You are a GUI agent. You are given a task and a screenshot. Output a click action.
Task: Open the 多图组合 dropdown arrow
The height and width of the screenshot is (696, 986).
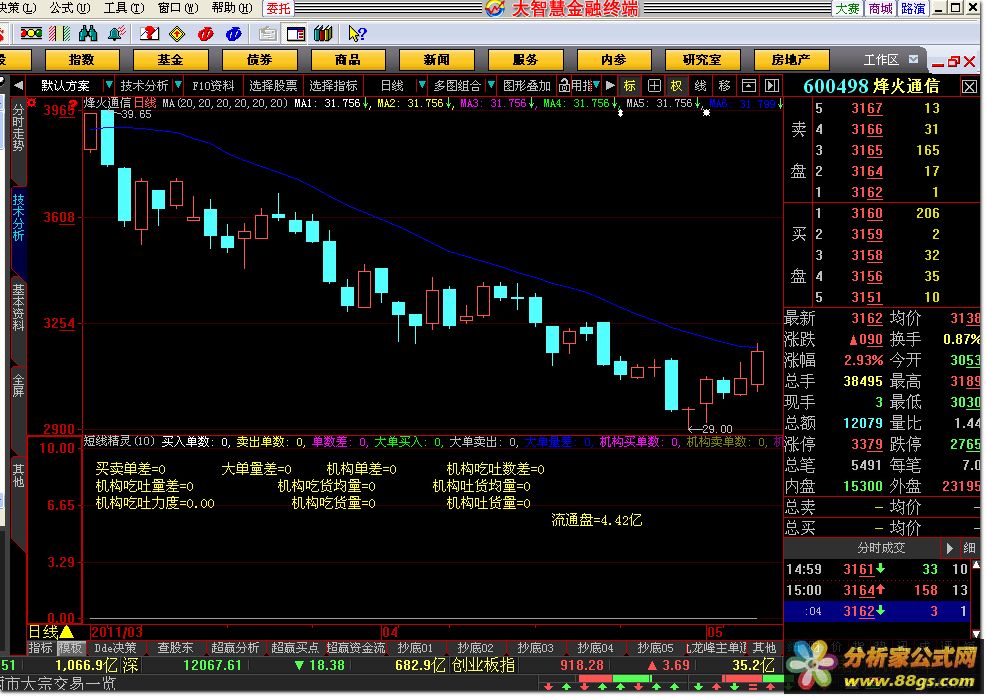pos(491,84)
